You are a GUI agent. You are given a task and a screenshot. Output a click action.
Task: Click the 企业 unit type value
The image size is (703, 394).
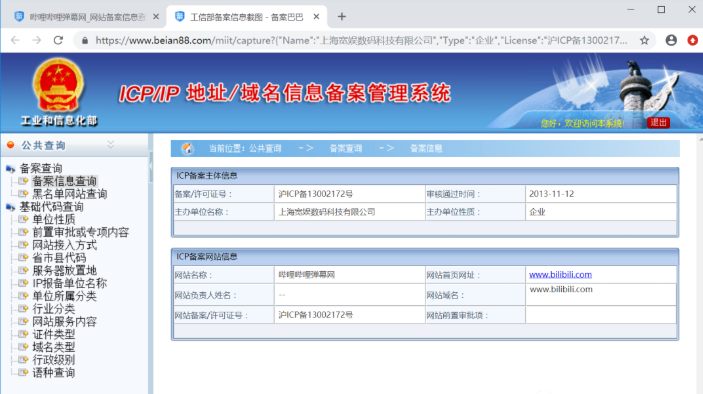537,212
